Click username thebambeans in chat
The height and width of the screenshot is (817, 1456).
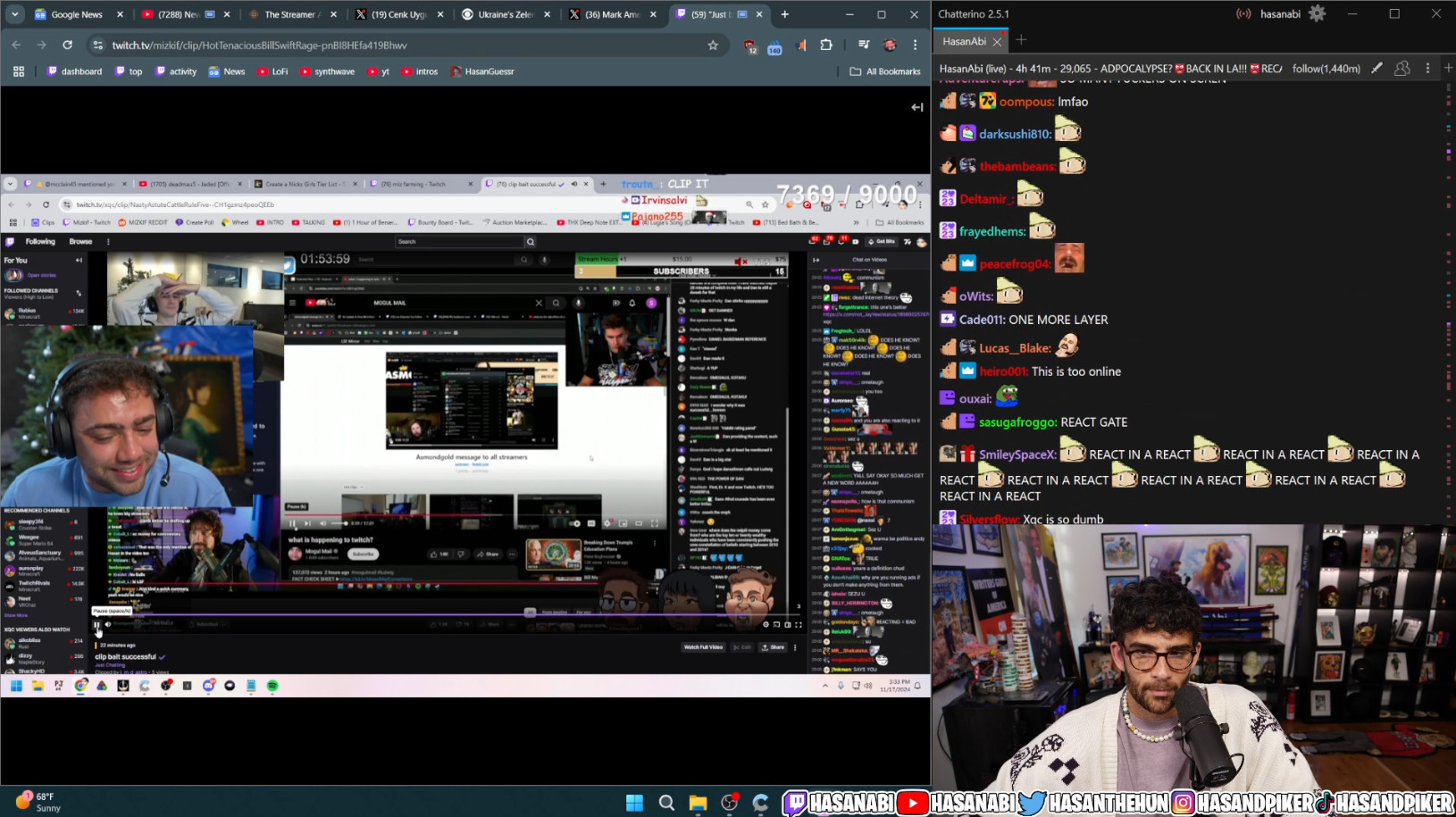1017,166
